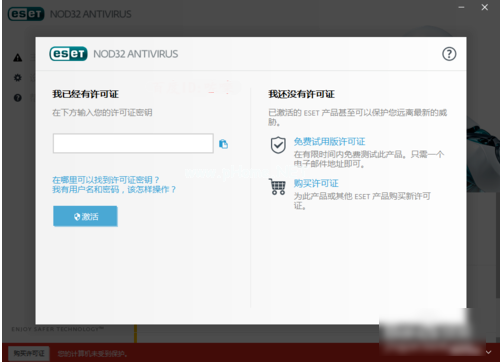Select the shopping cart purchase icon

[x=277, y=187]
